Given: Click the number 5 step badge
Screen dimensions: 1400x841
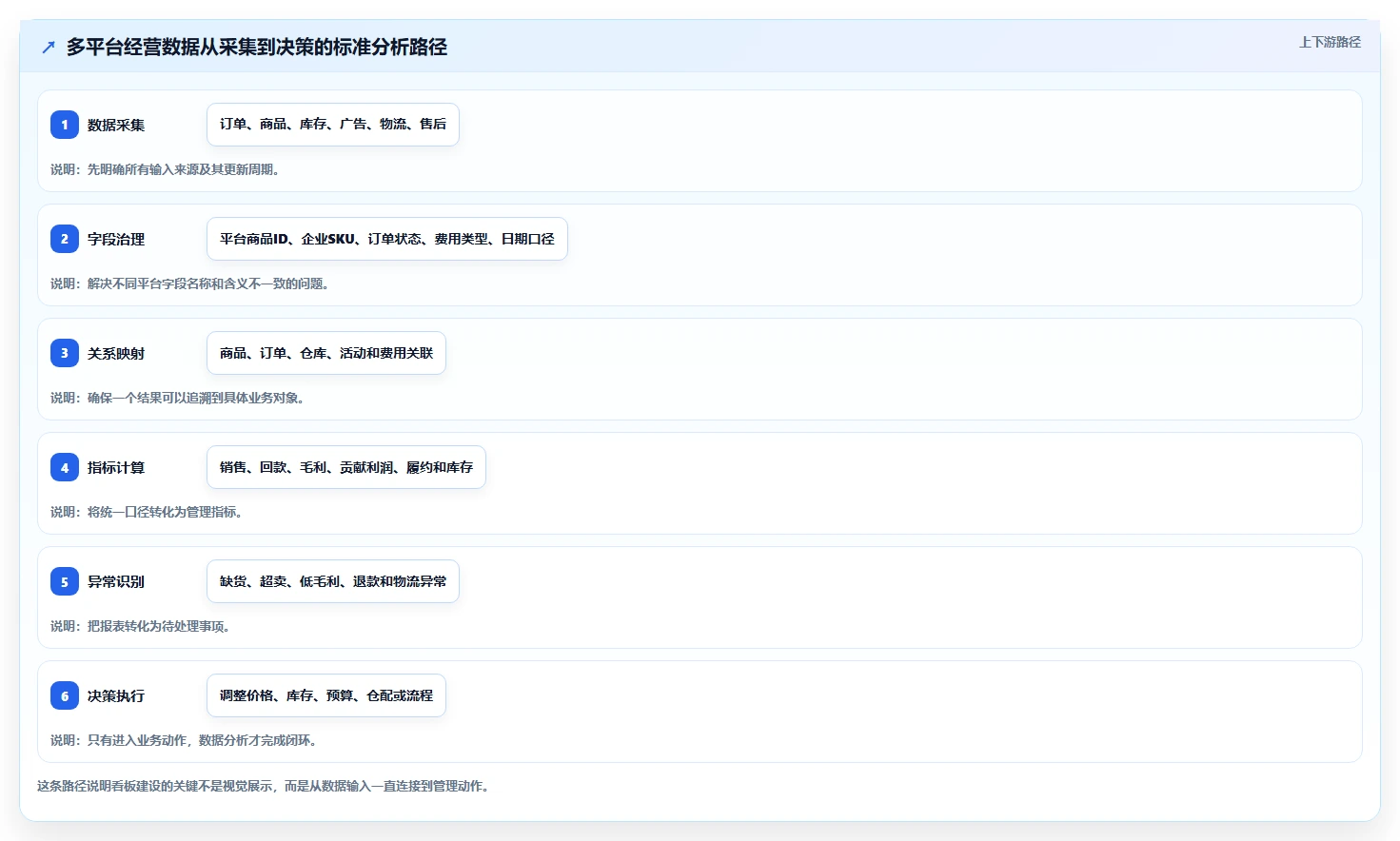Looking at the screenshot, I should click(x=65, y=581).
